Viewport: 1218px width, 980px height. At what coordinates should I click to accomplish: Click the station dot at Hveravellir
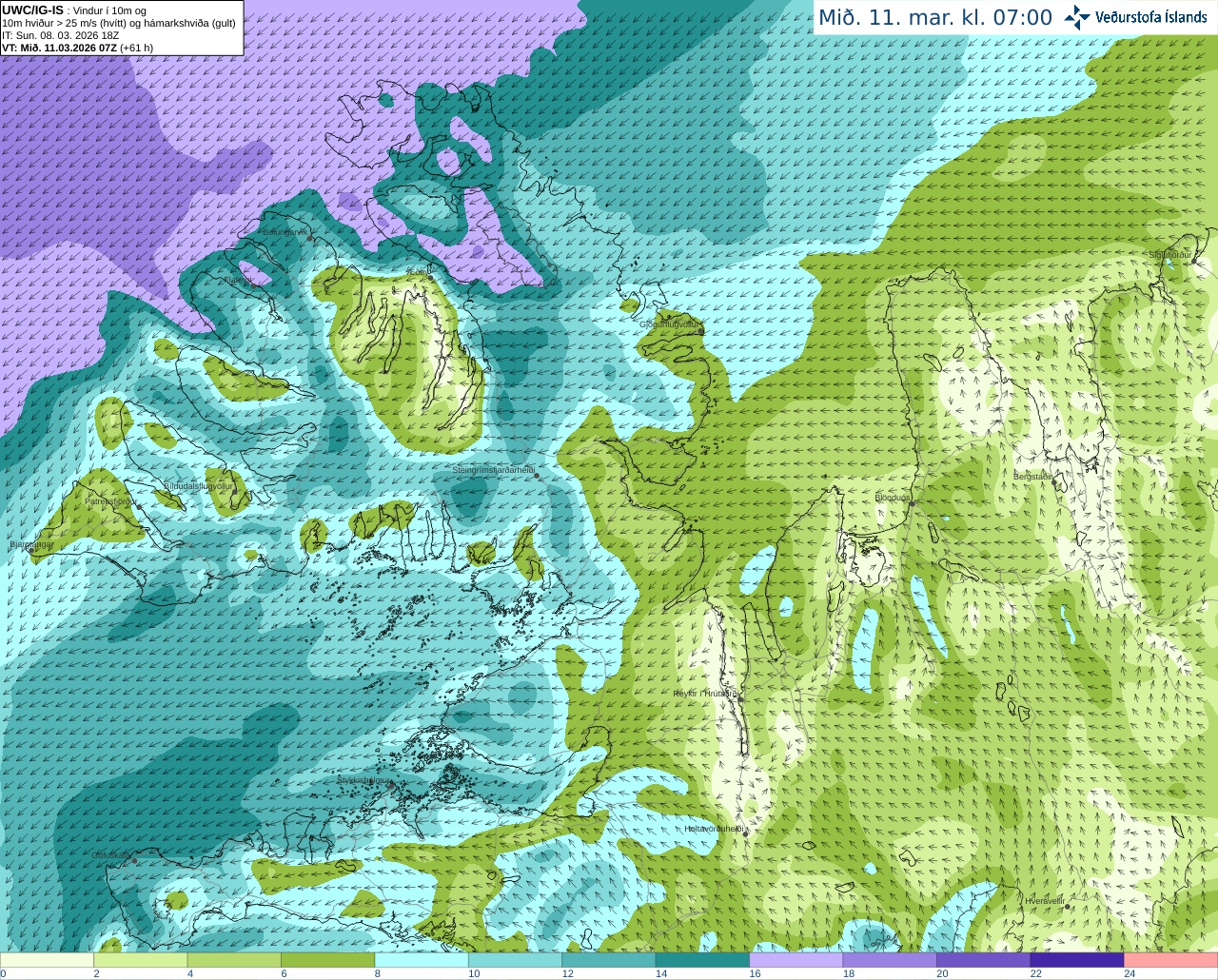click(x=1068, y=906)
